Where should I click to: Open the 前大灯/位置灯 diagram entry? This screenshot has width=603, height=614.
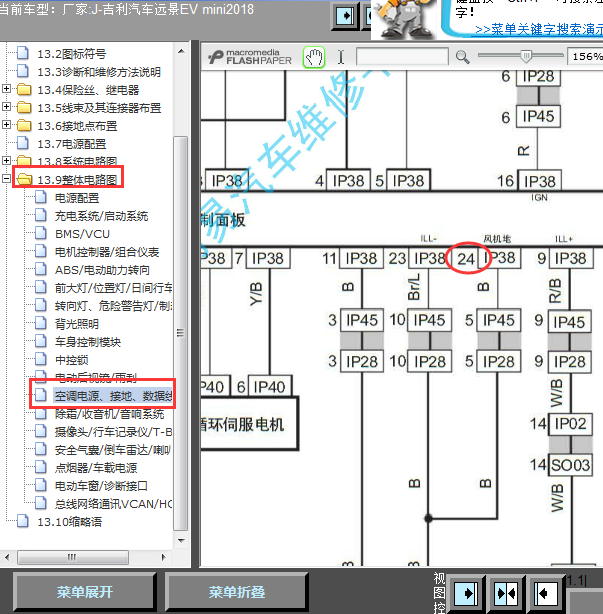point(113,288)
